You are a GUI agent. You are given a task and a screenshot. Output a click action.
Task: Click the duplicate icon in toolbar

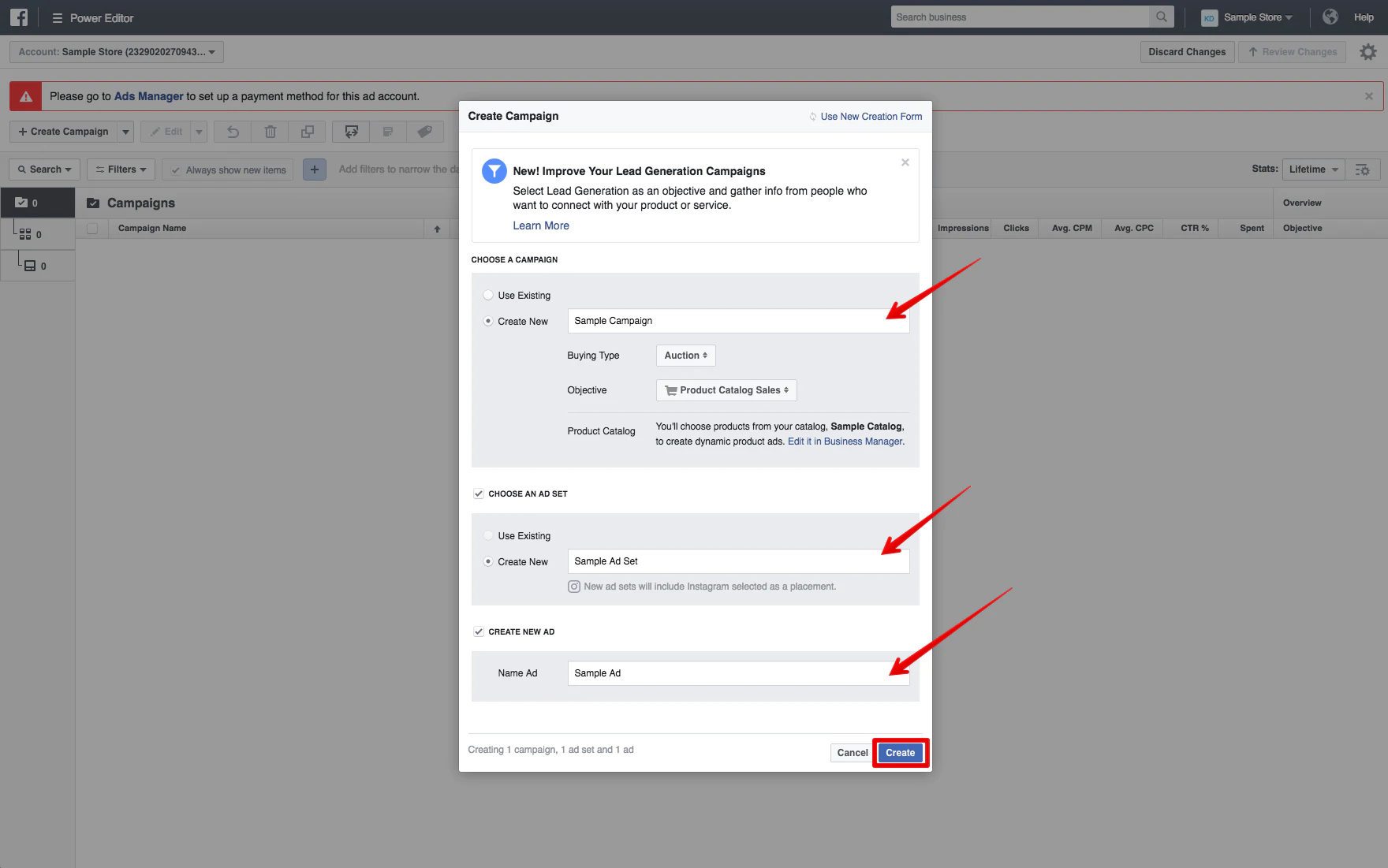[308, 132]
